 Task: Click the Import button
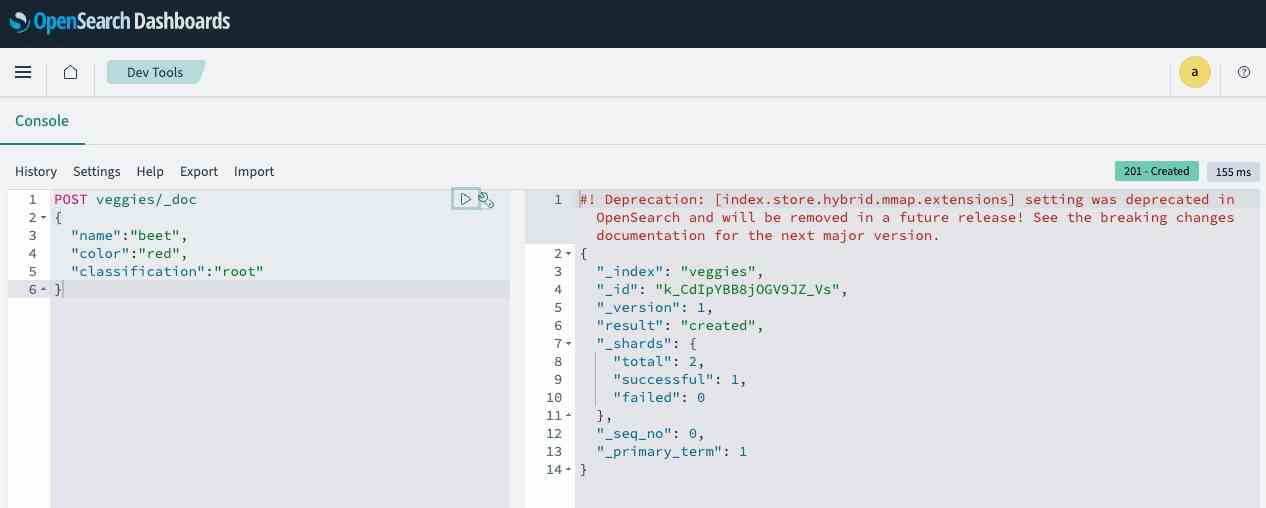(x=254, y=172)
